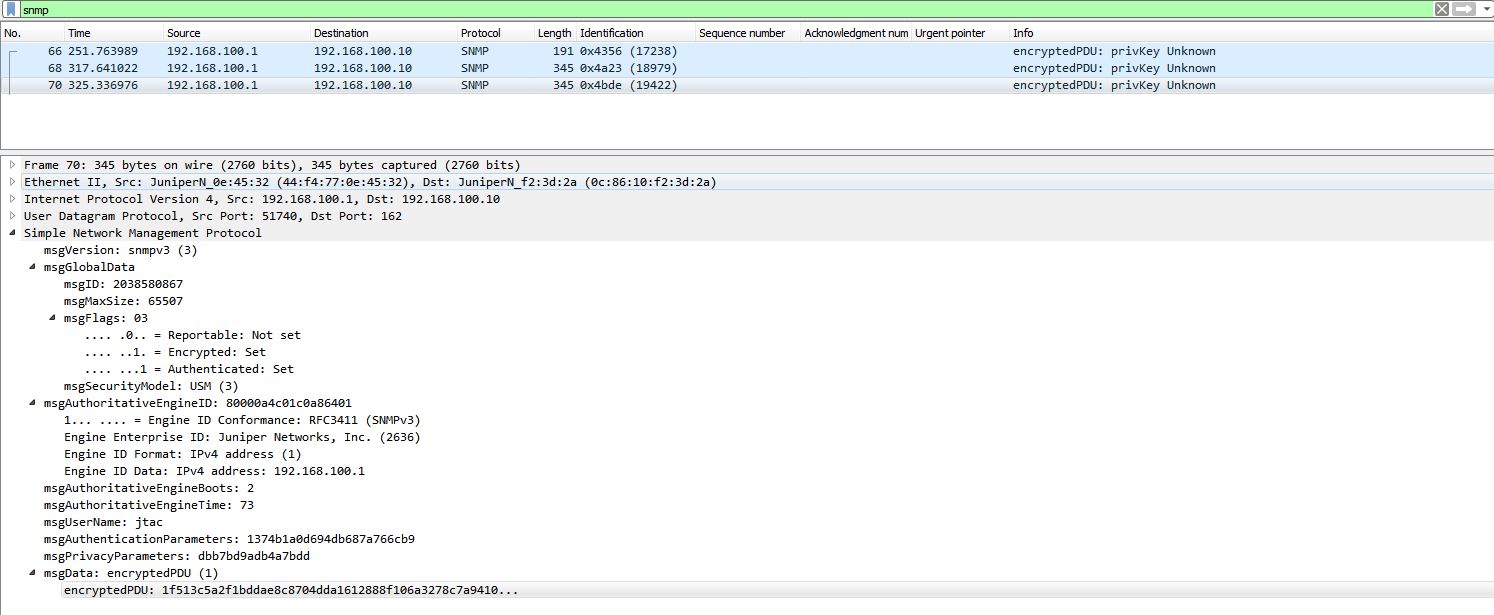Image resolution: width=1494 pixels, height=615 pixels.
Task: Apply the filter using the arrow icon
Action: click(x=1462, y=9)
